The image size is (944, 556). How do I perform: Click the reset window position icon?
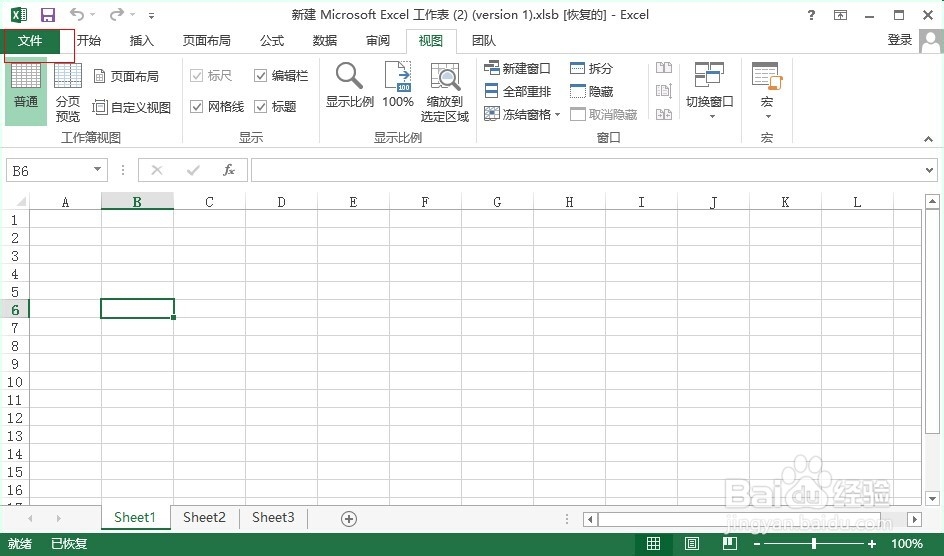tap(663, 114)
